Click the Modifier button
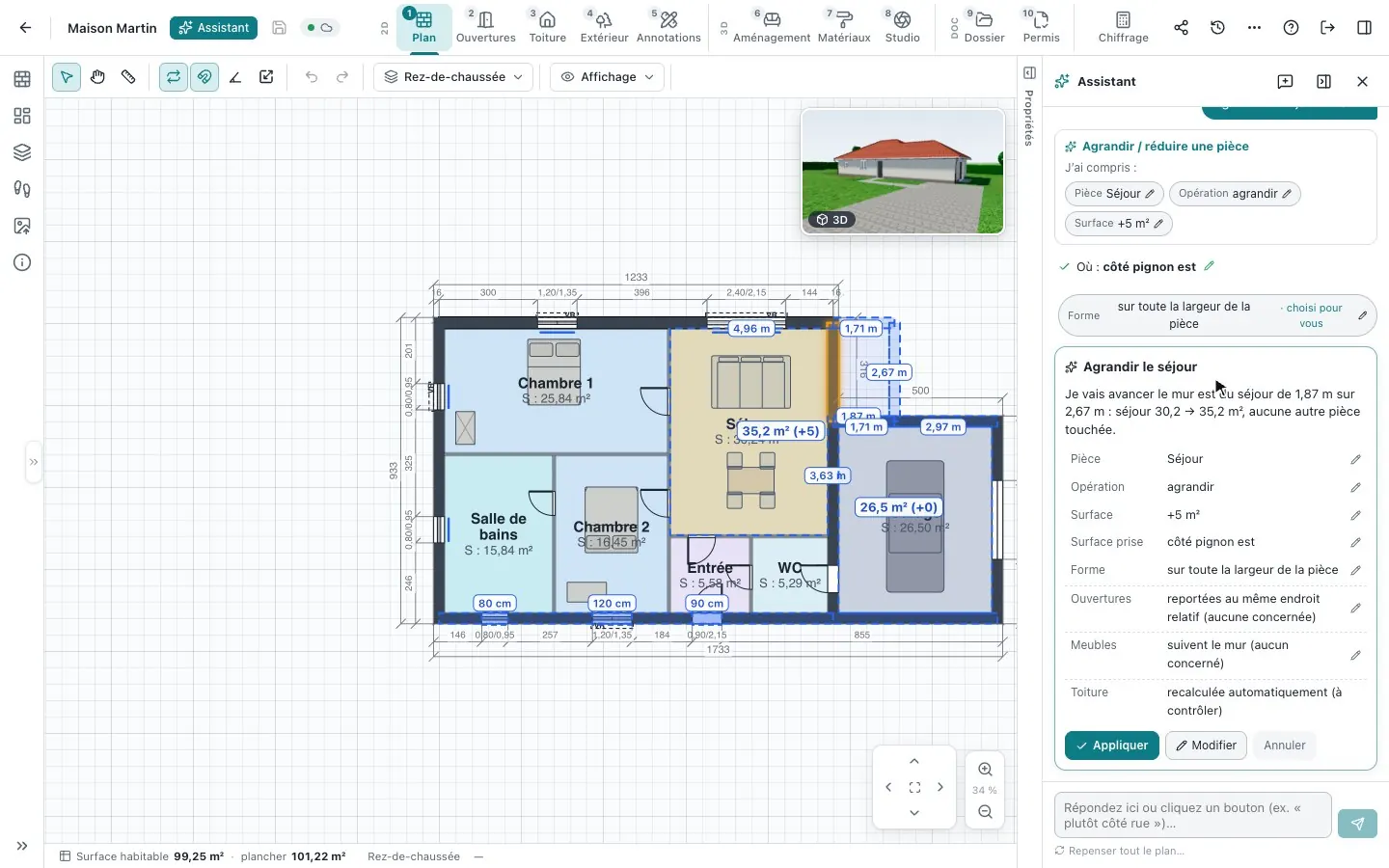The image size is (1389, 868). click(x=1206, y=746)
